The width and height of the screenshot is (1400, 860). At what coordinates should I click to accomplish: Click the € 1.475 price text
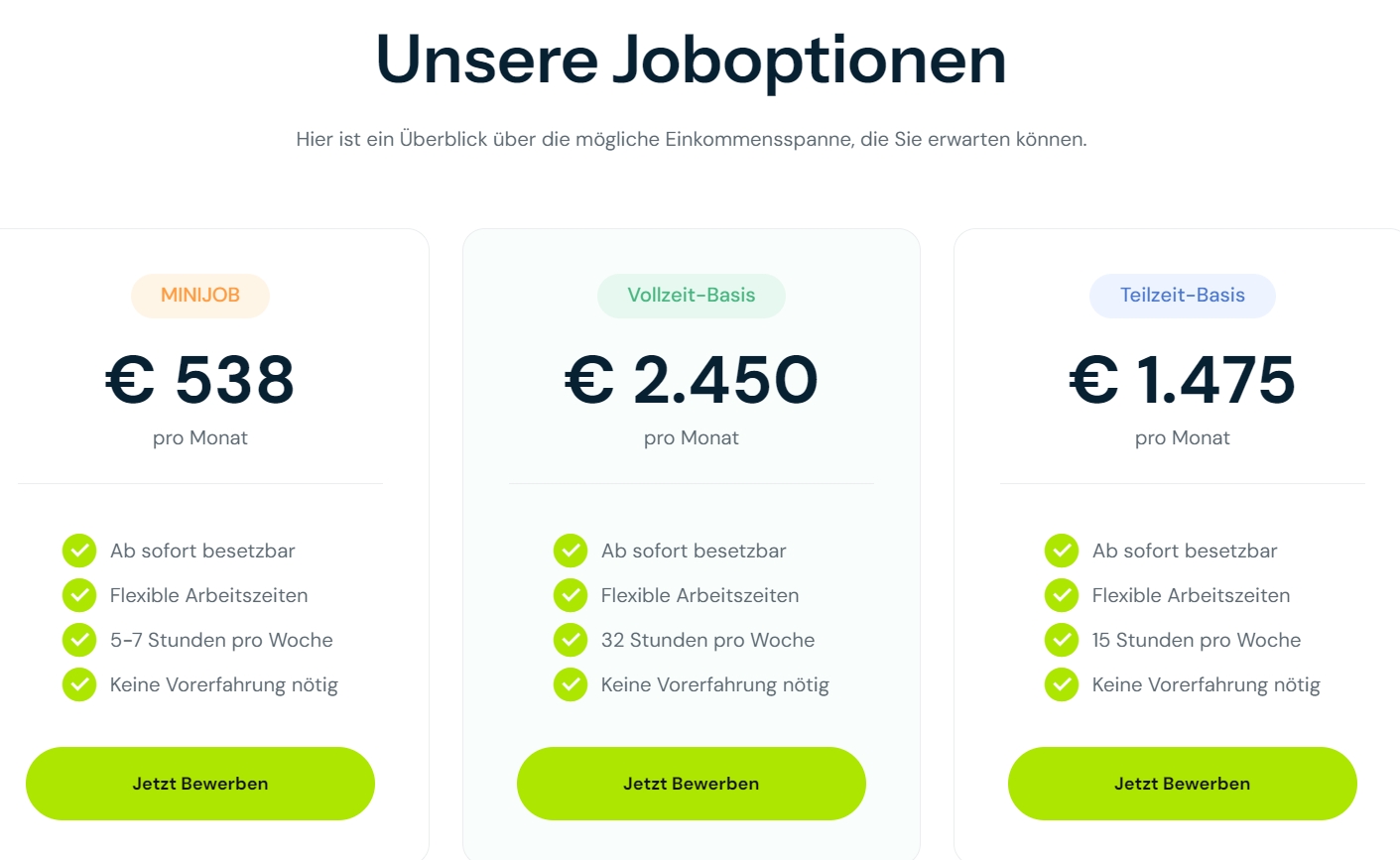(1183, 380)
